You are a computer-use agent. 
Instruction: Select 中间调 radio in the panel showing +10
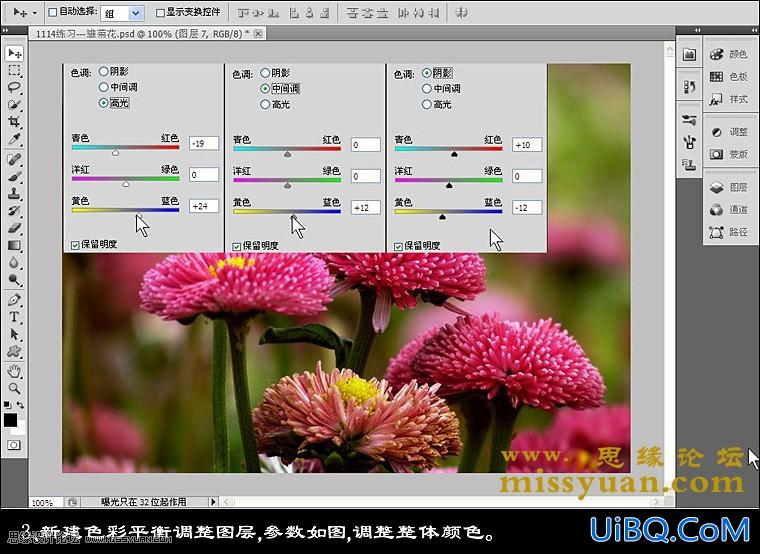(x=427, y=89)
